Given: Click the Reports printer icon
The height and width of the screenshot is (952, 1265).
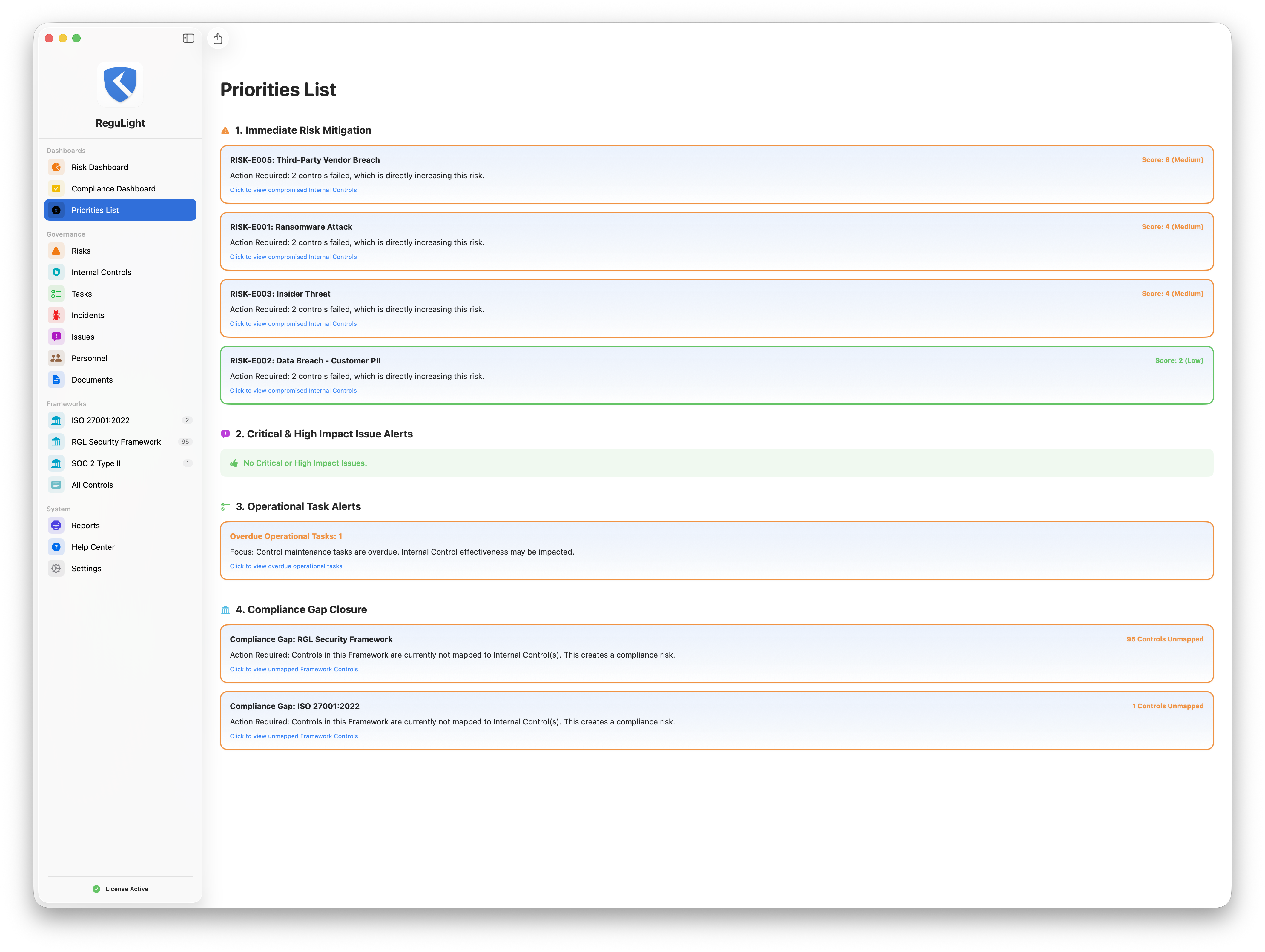Looking at the screenshot, I should (x=56, y=526).
